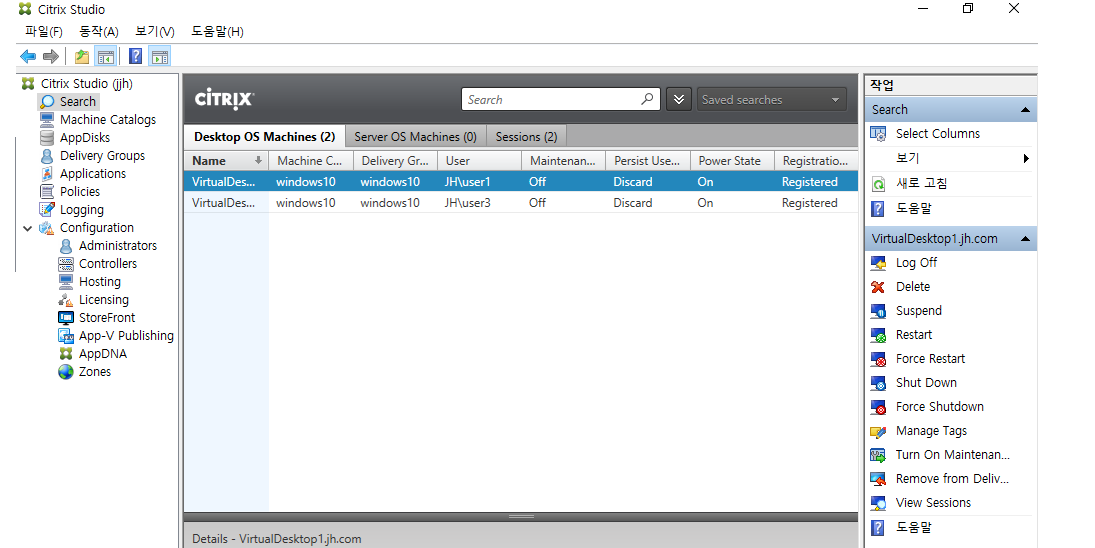
Task: Open the Search node in tree
Action: point(77,102)
